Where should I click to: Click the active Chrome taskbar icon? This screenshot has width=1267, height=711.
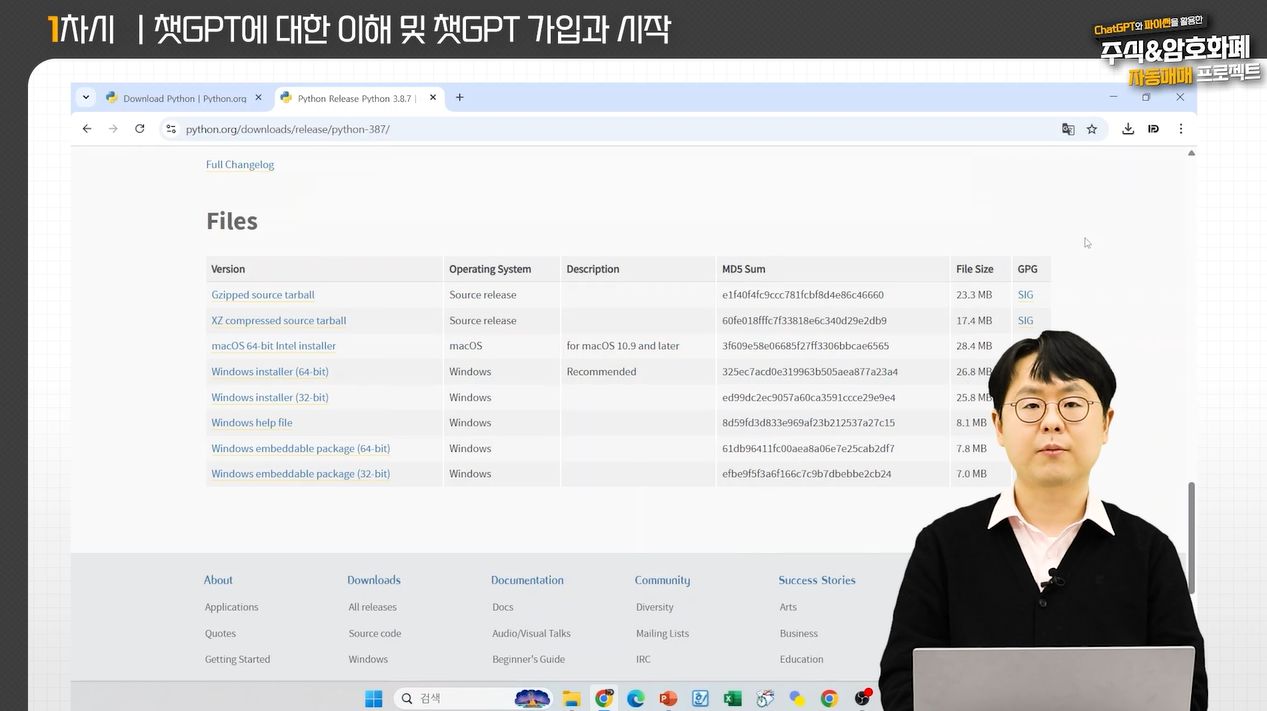coord(604,698)
